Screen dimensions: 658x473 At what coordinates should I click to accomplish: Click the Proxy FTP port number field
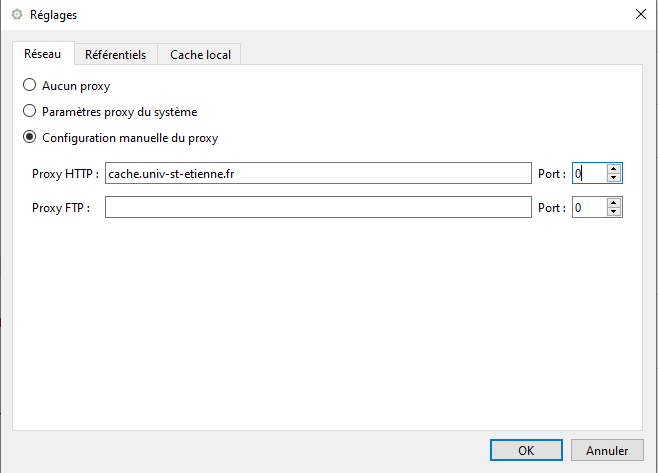point(588,208)
